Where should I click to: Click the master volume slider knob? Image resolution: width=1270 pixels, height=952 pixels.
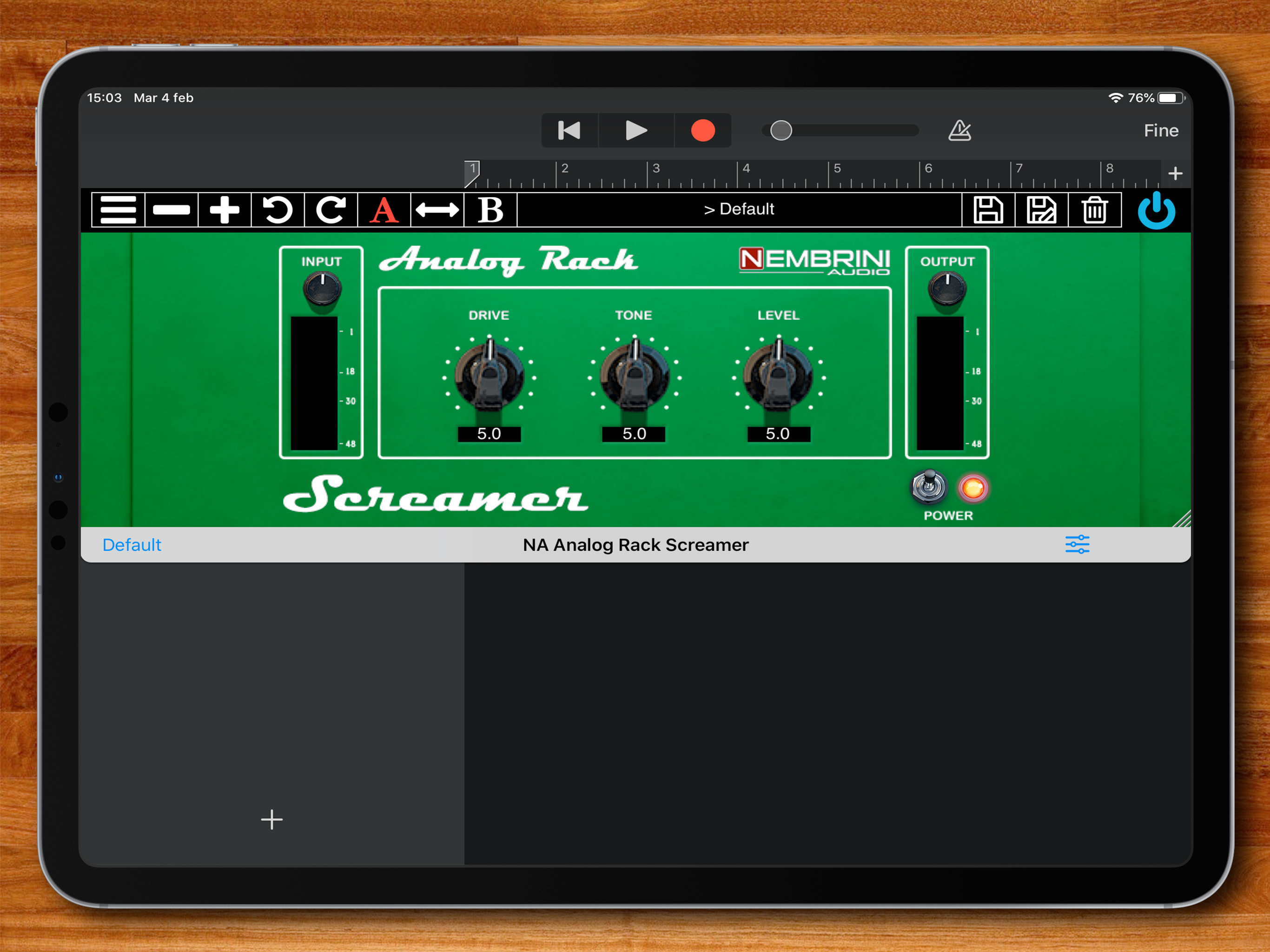781,130
